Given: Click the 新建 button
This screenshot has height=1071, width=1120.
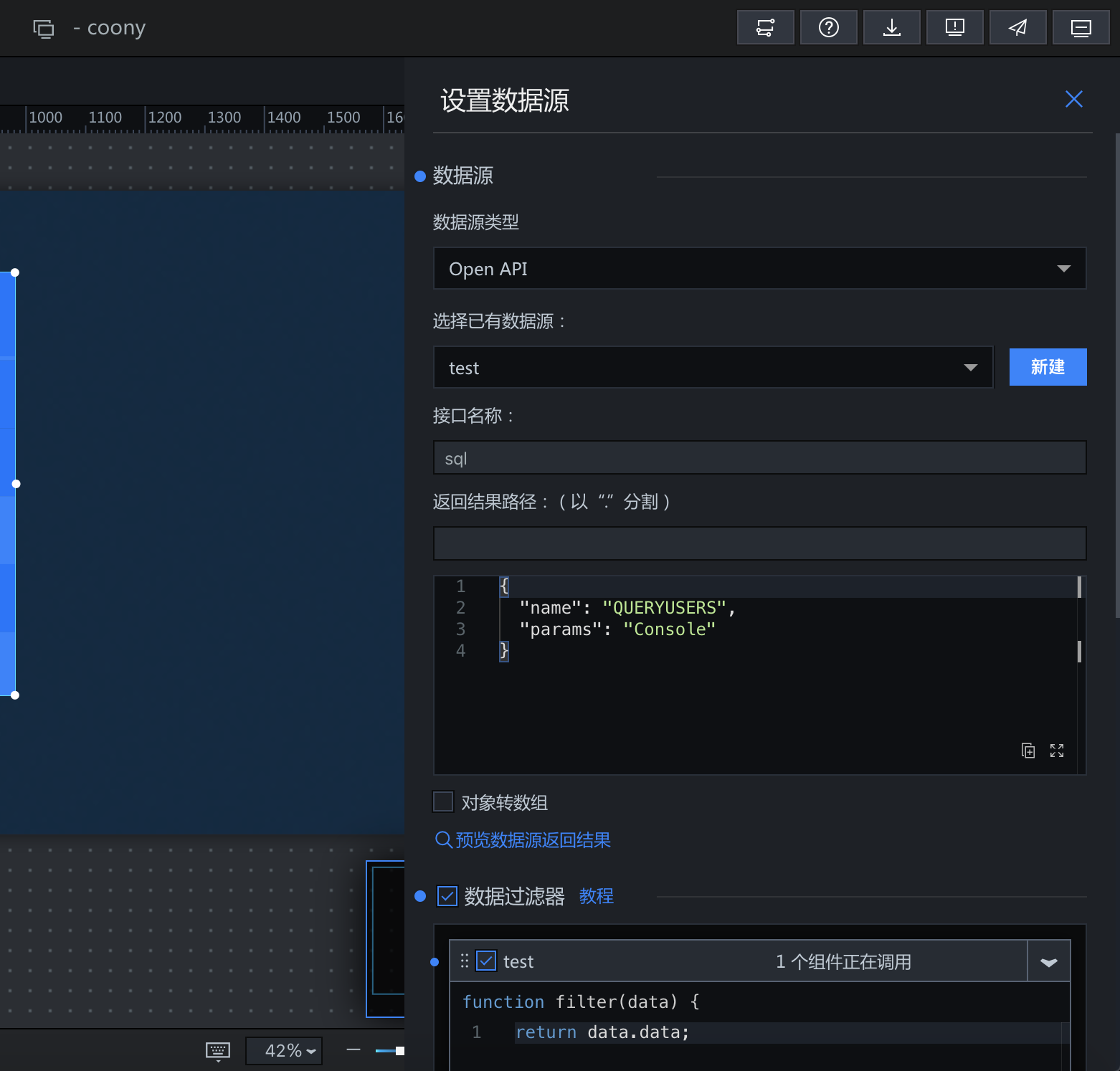Looking at the screenshot, I should pyautogui.click(x=1048, y=367).
